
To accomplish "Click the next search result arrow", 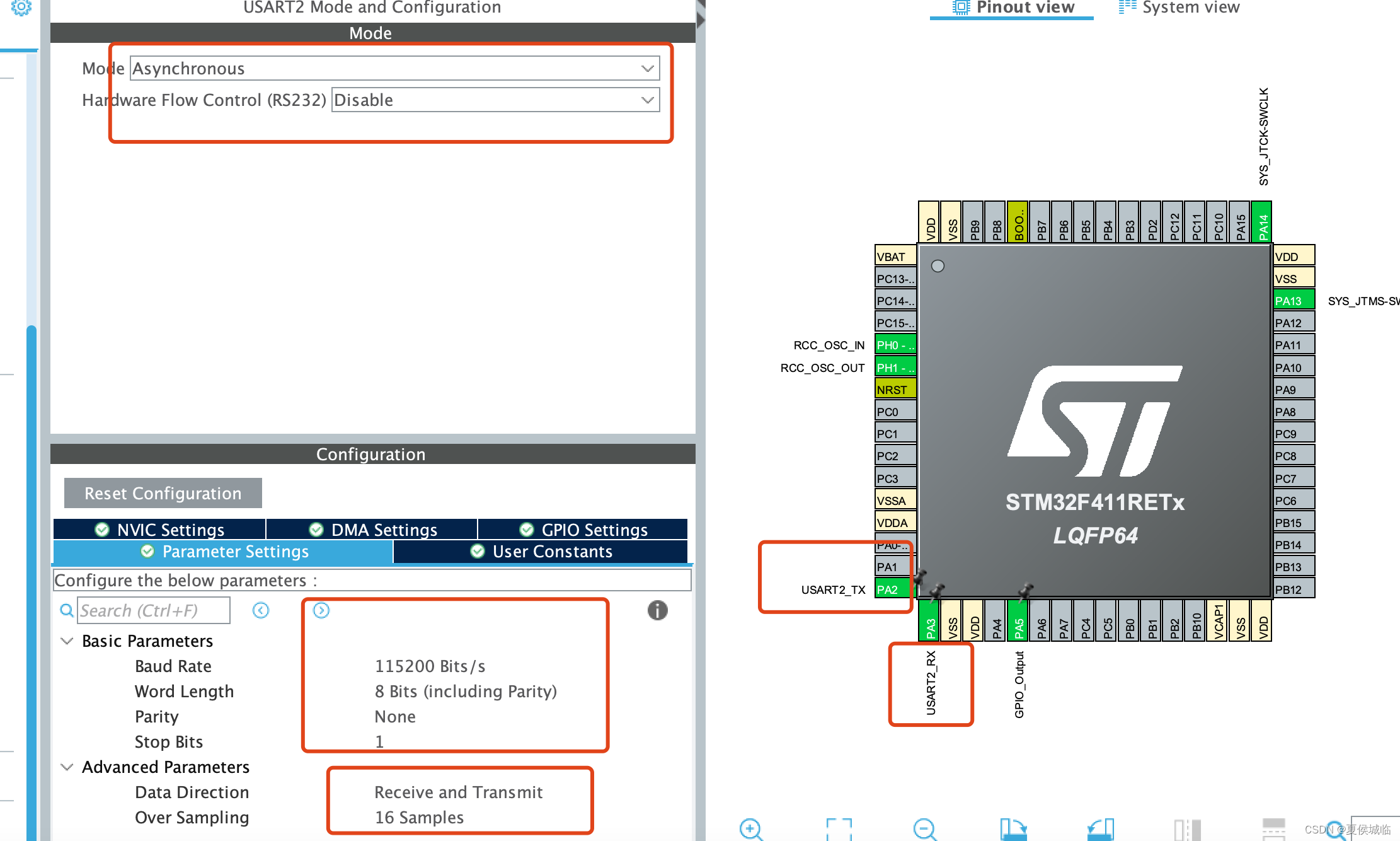I will click(x=321, y=610).
